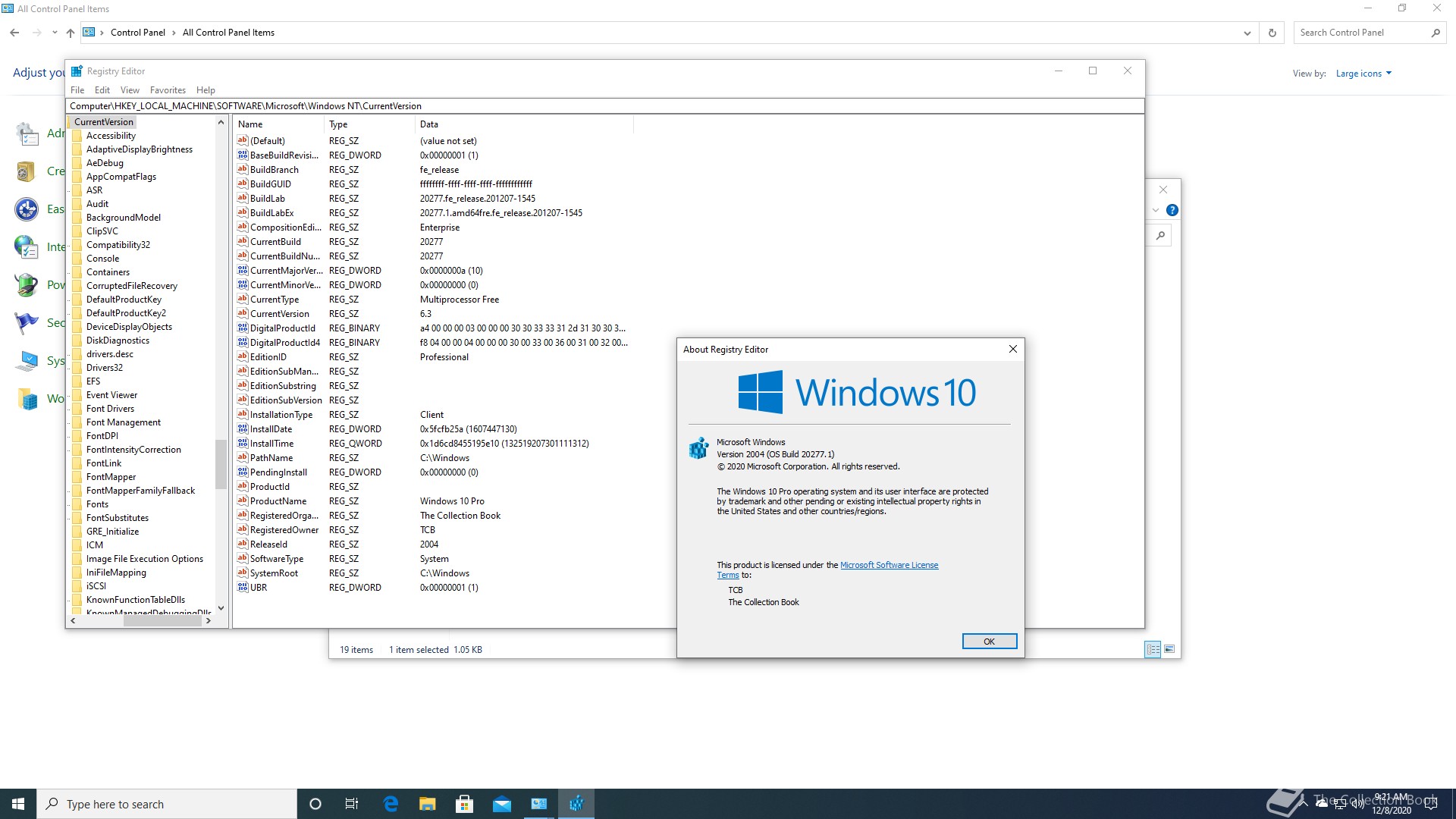Open Task View from the taskbar
This screenshot has height=819, width=1456.
pyautogui.click(x=352, y=804)
